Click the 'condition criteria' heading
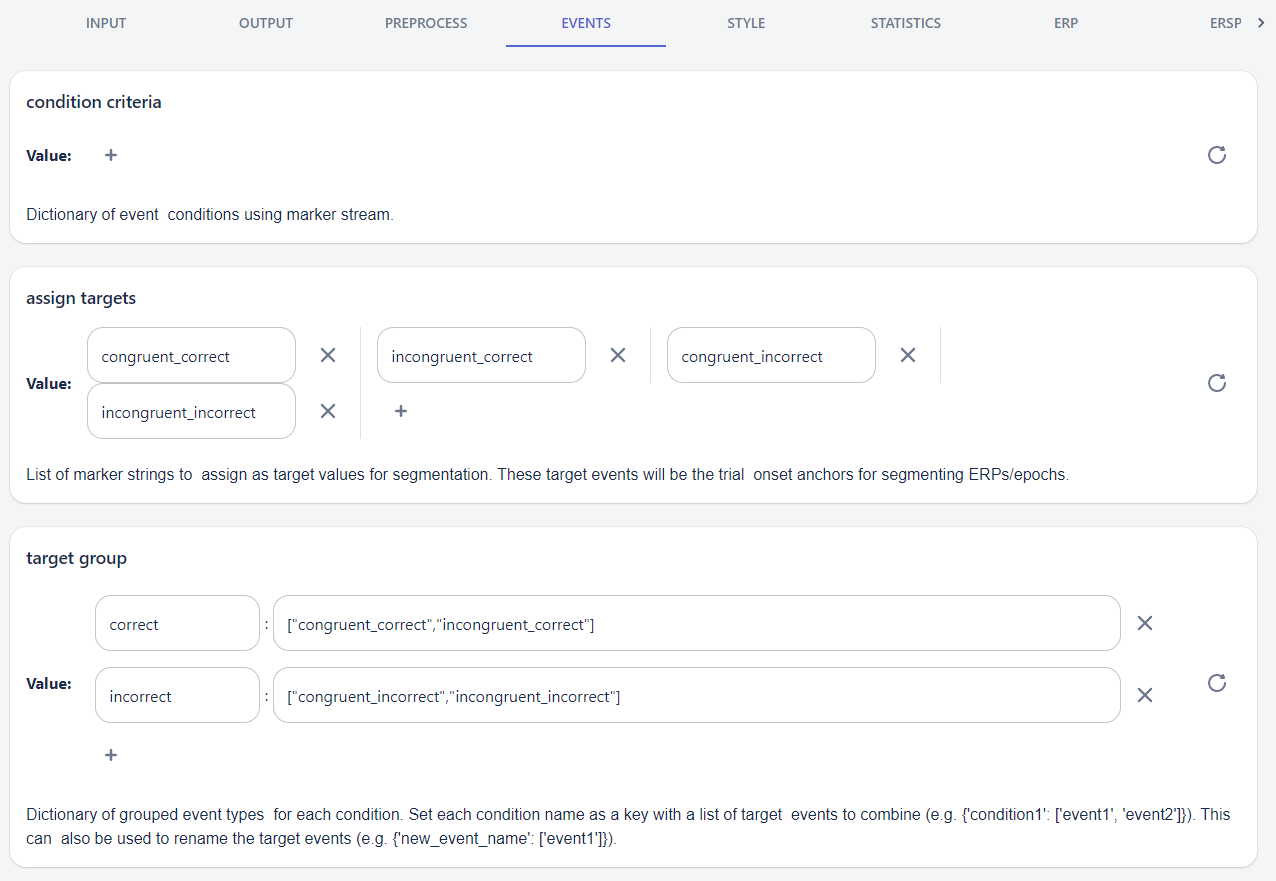Viewport: 1276px width, 881px height. point(94,102)
